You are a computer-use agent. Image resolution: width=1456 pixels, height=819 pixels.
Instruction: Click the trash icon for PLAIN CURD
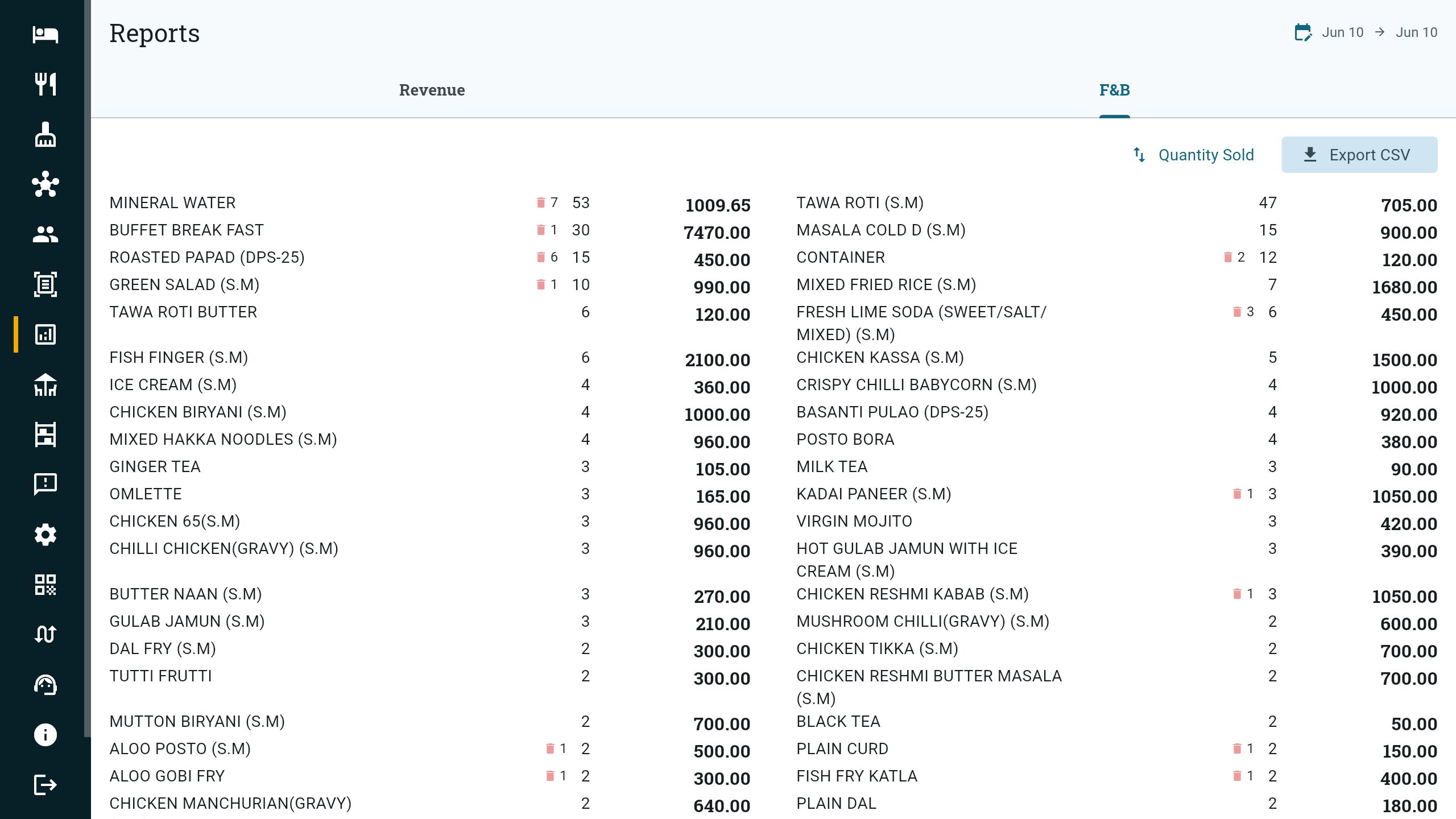[1237, 748]
